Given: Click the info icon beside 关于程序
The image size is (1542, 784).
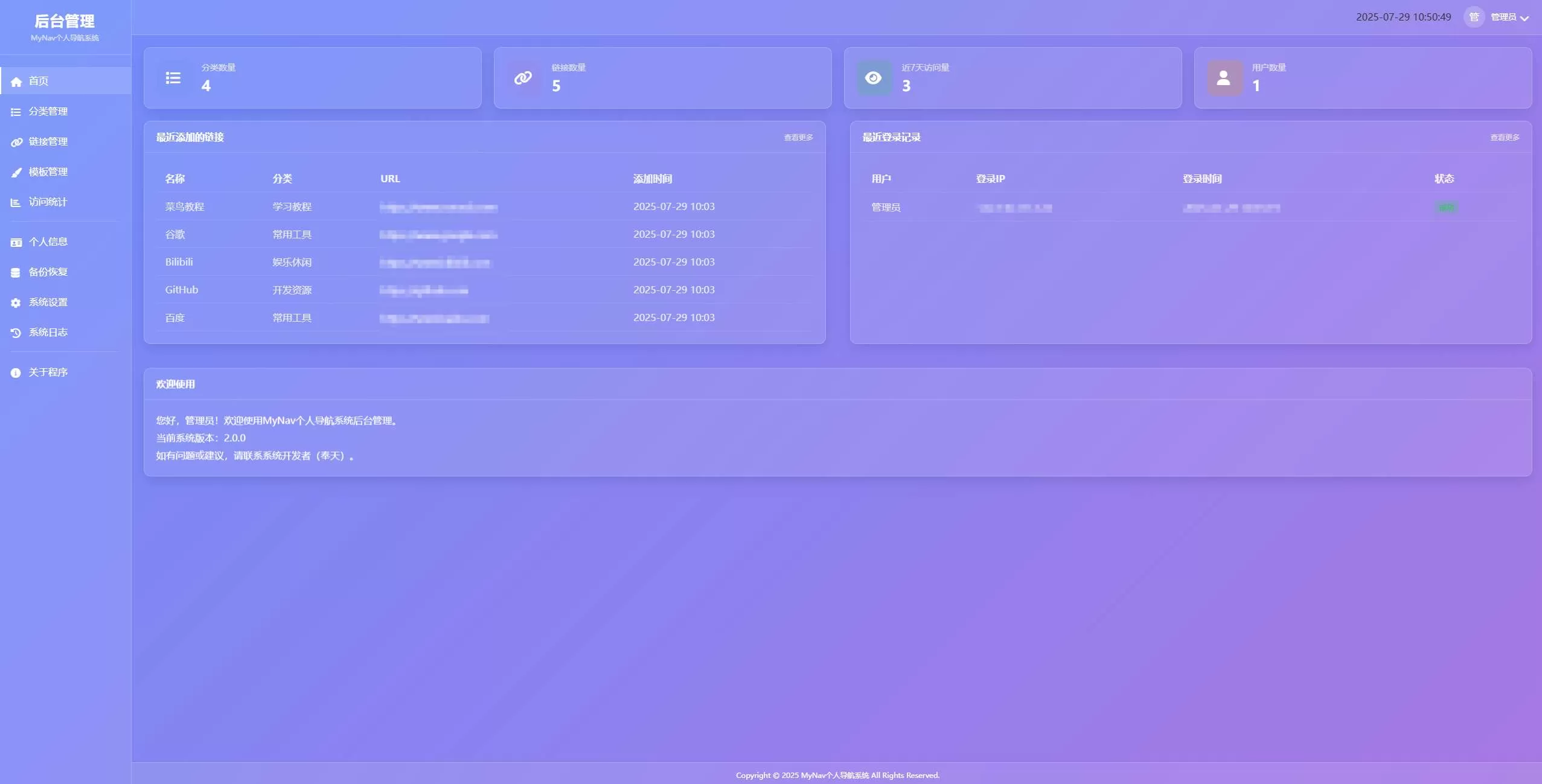Looking at the screenshot, I should pyautogui.click(x=16, y=372).
